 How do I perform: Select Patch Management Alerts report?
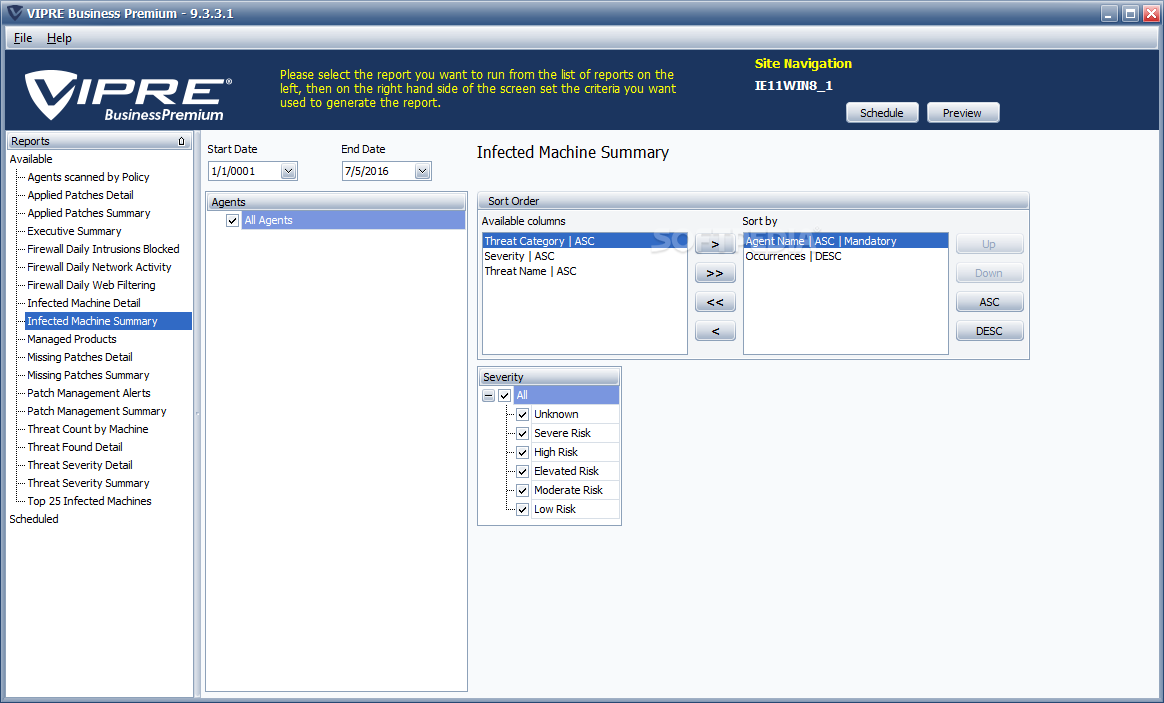88,393
